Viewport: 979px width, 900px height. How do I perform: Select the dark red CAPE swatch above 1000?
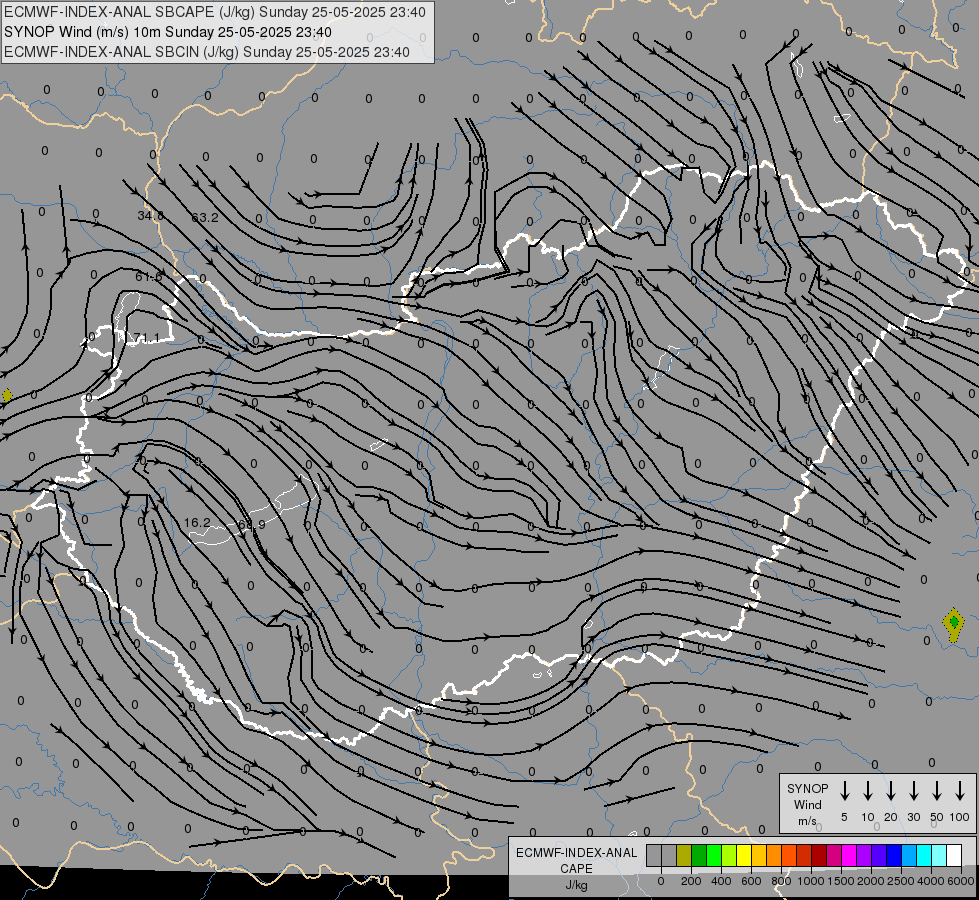click(x=819, y=855)
